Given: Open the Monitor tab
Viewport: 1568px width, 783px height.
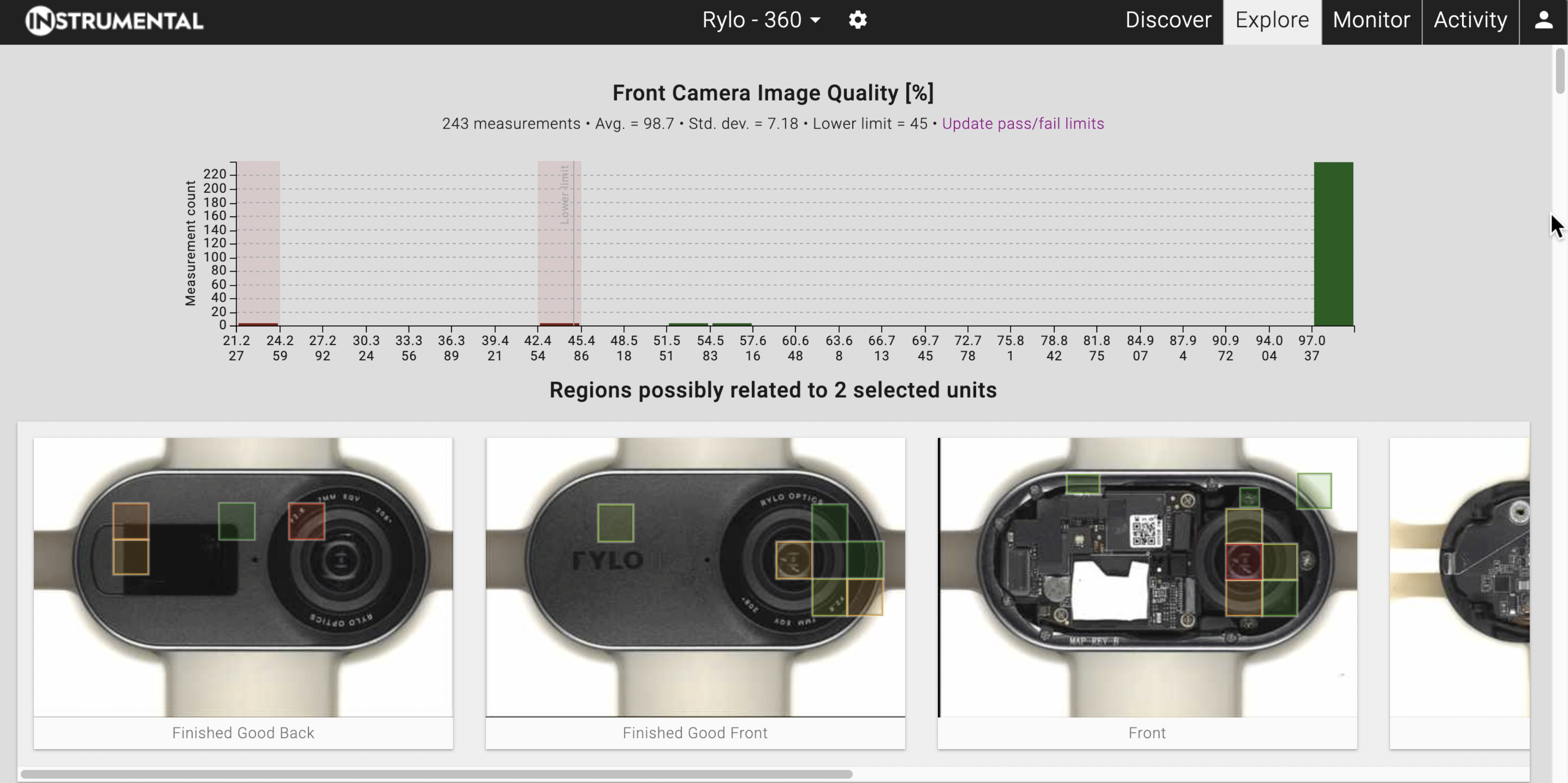Looking at the screenshot, I should tap(1371, 20).
